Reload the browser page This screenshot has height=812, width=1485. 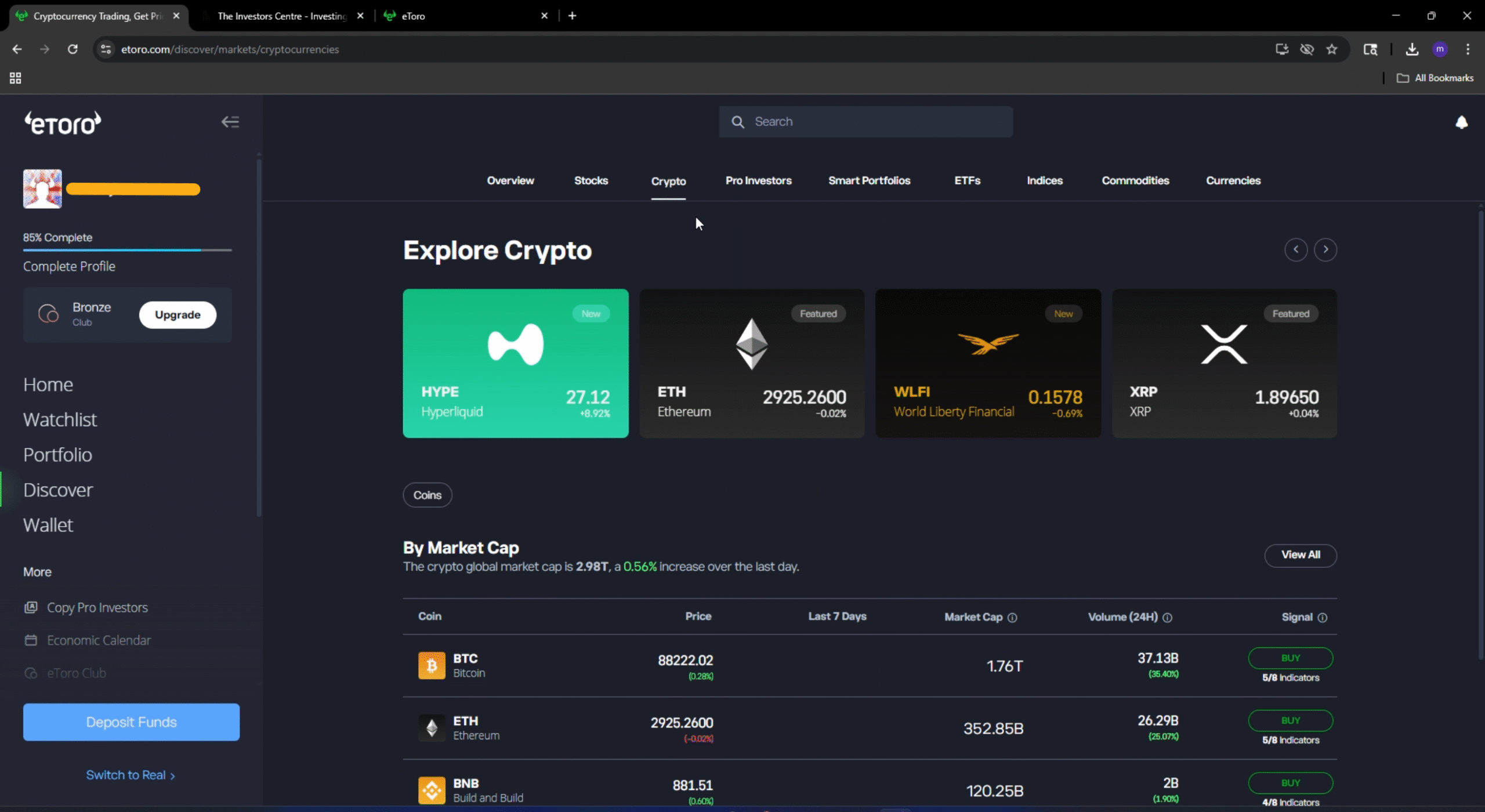(73, 49)
